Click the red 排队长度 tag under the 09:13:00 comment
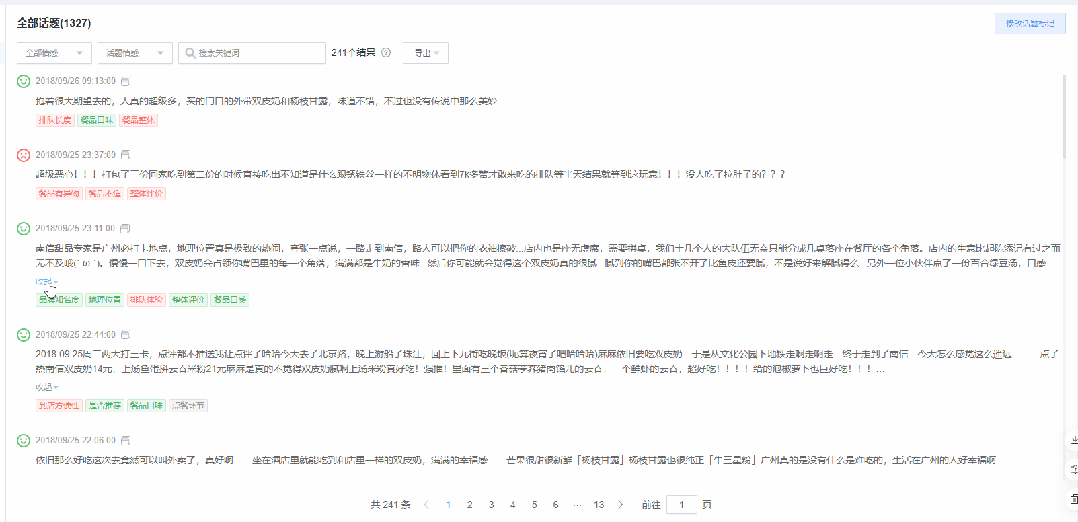Viewport: 1078px width, 522px height. pos(54,120)
